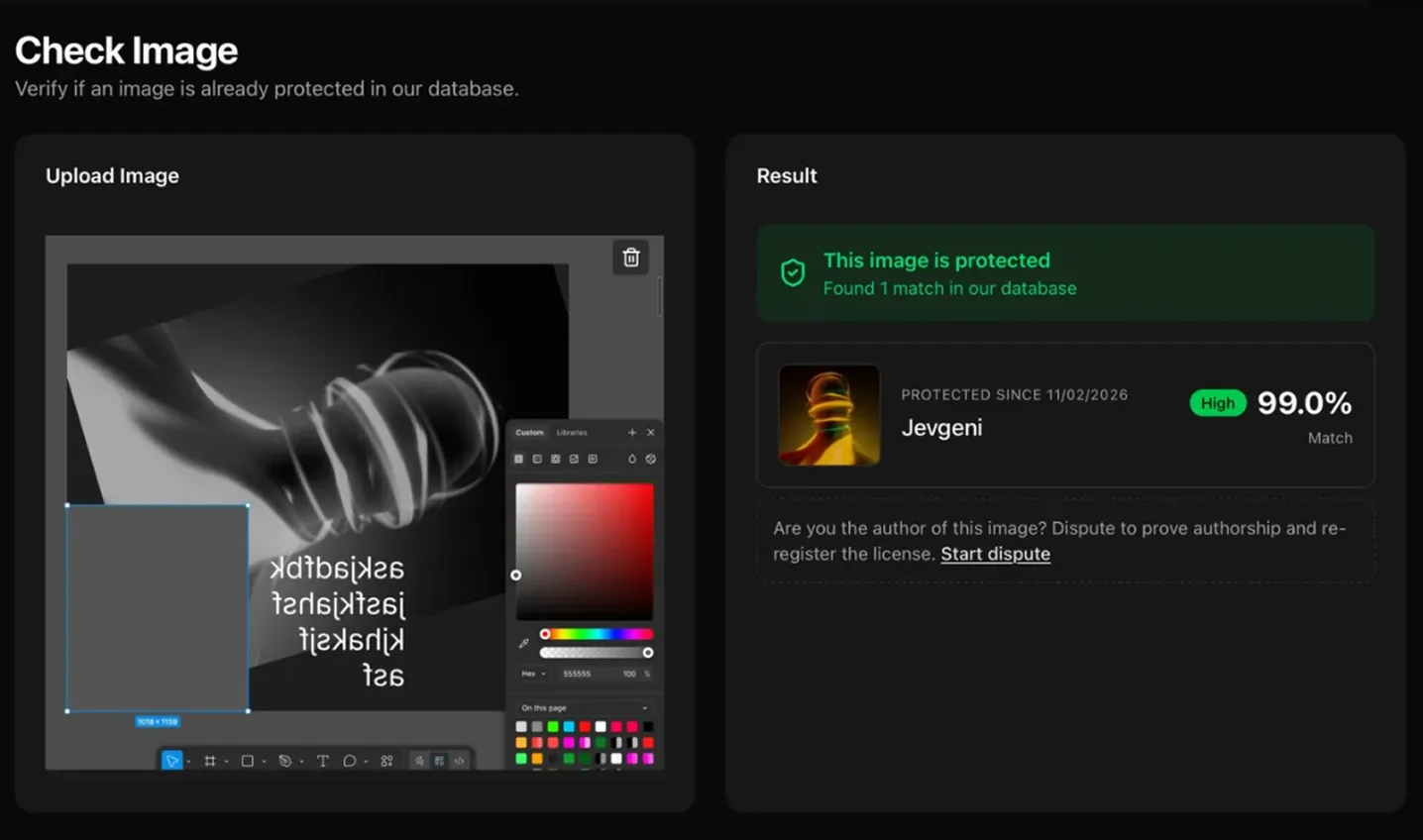Click the 555555 hex value field
The height and width of the screenshot is (840, 1423).
point(578,674)
